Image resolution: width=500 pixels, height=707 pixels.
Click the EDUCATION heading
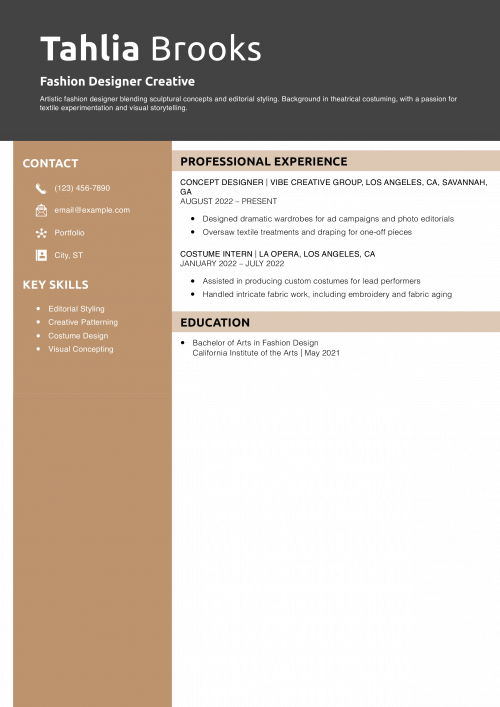tap(215, 322)
